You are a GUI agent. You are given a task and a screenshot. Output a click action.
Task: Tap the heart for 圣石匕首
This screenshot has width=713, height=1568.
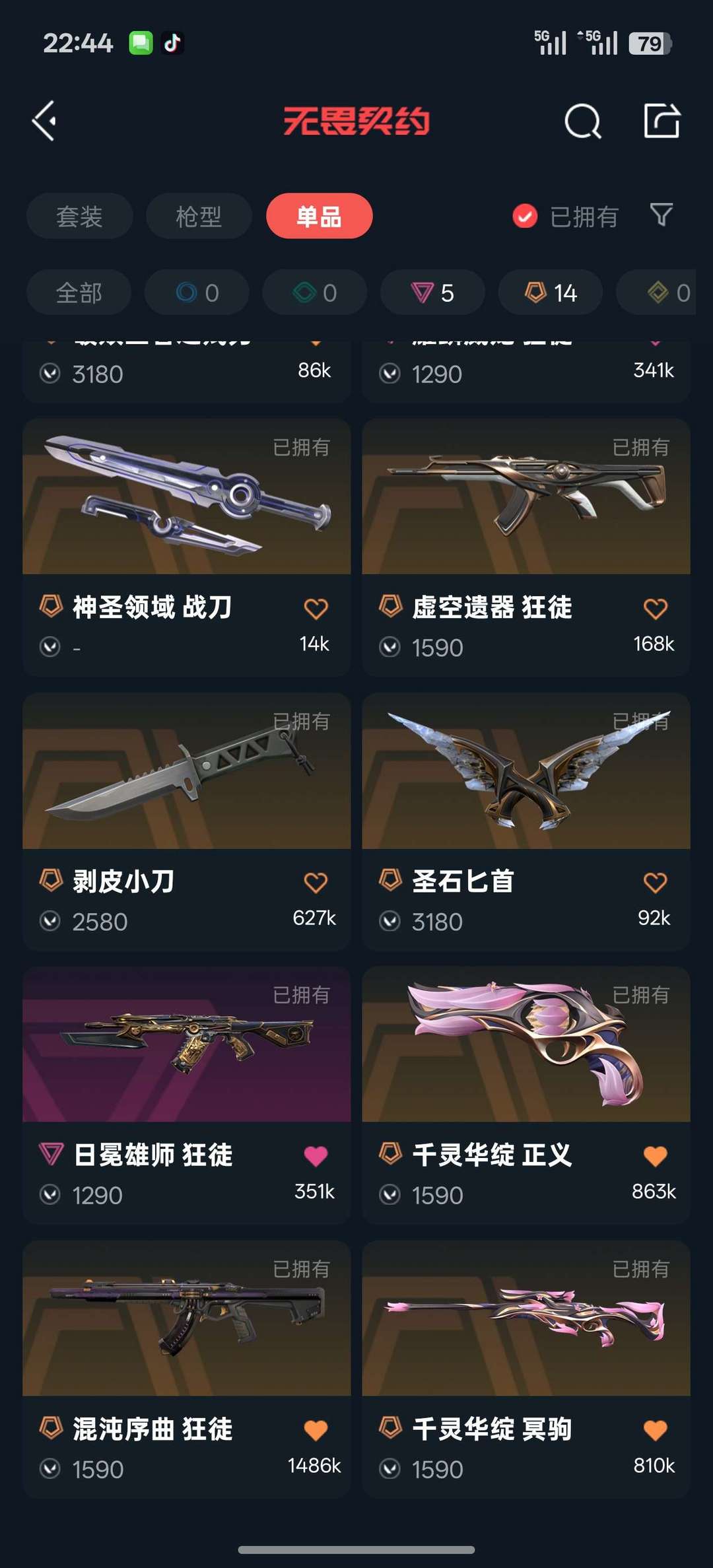click(x=655, y=882)
